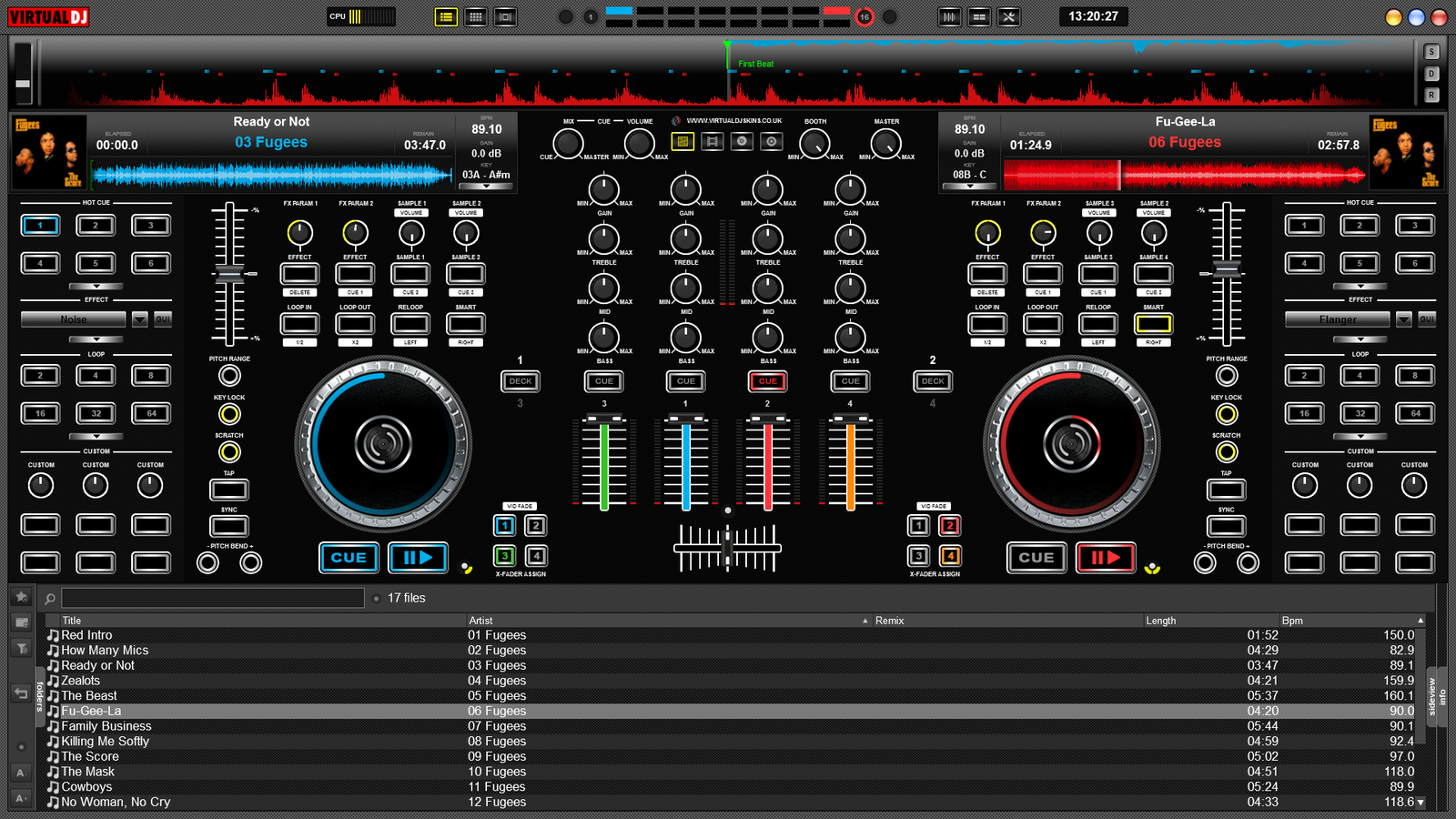Play or pause the left deck
Screen dimensions: 1456x819
pyautogui.click(x=418, y=557)
